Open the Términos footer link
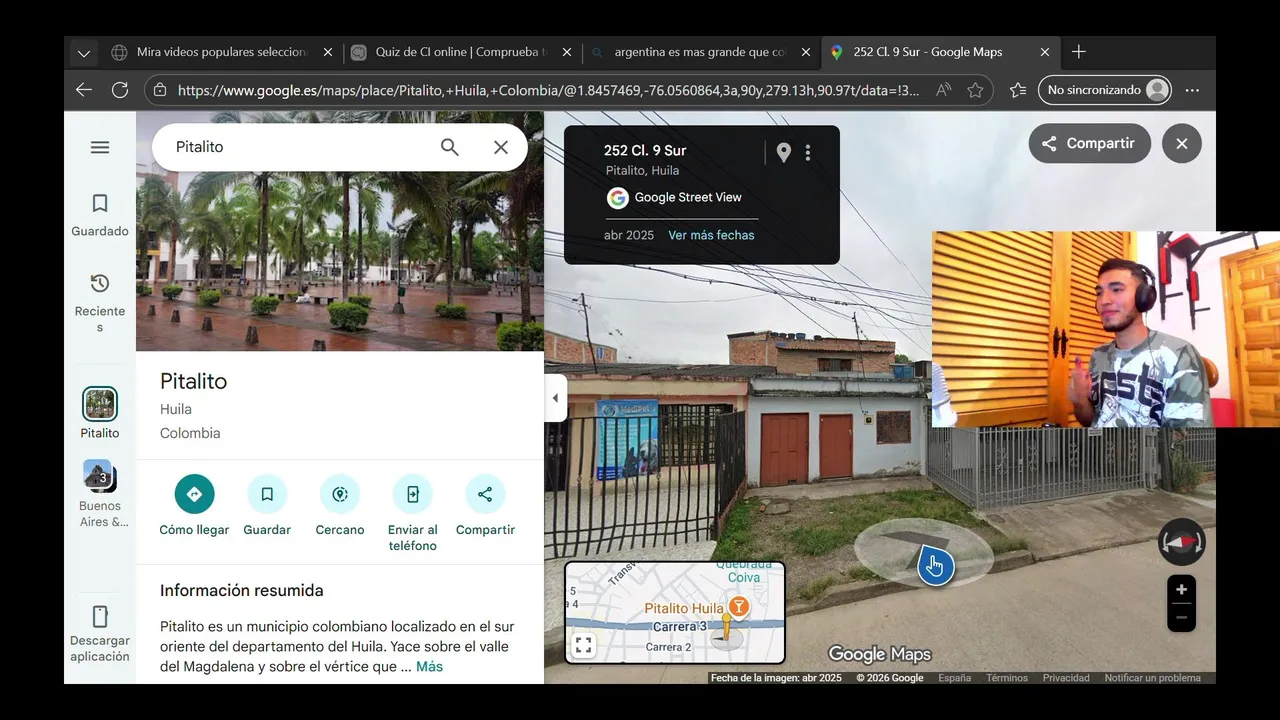Screen dimensions: 1280x720 tap(1007, 678)
